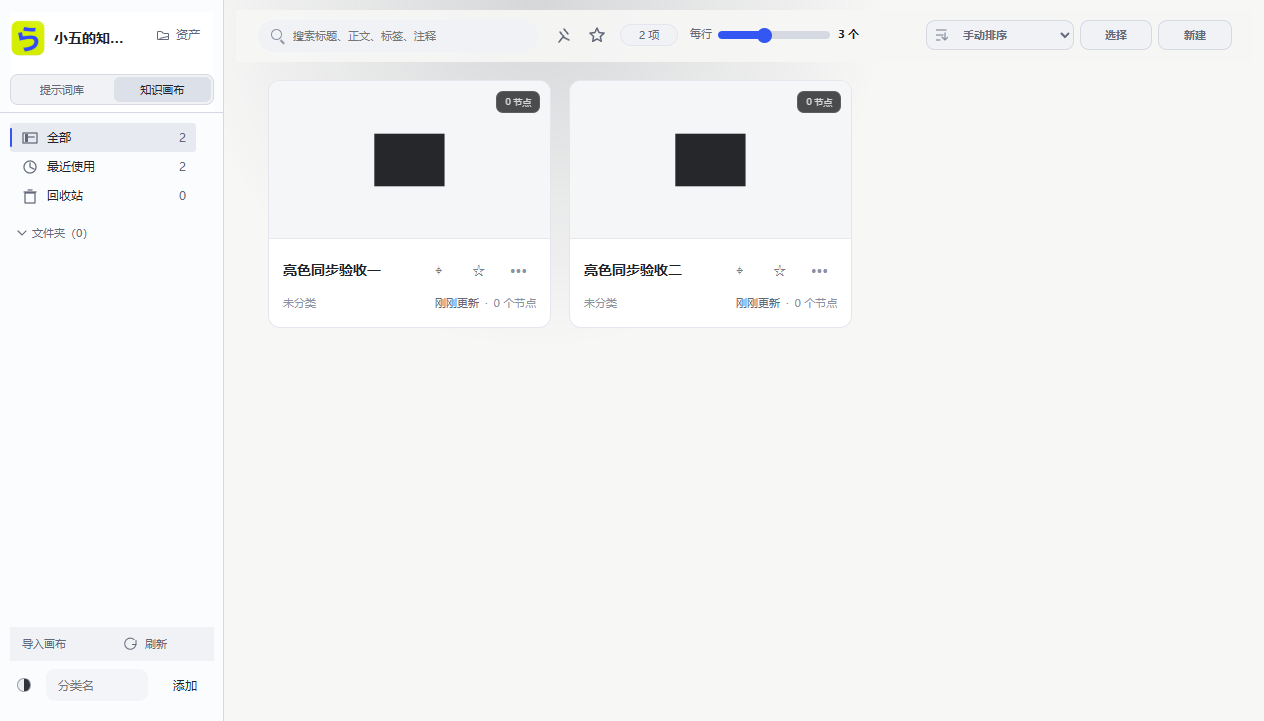Star the 亮色同步验收二 canvas card

[x=780, y=270]
